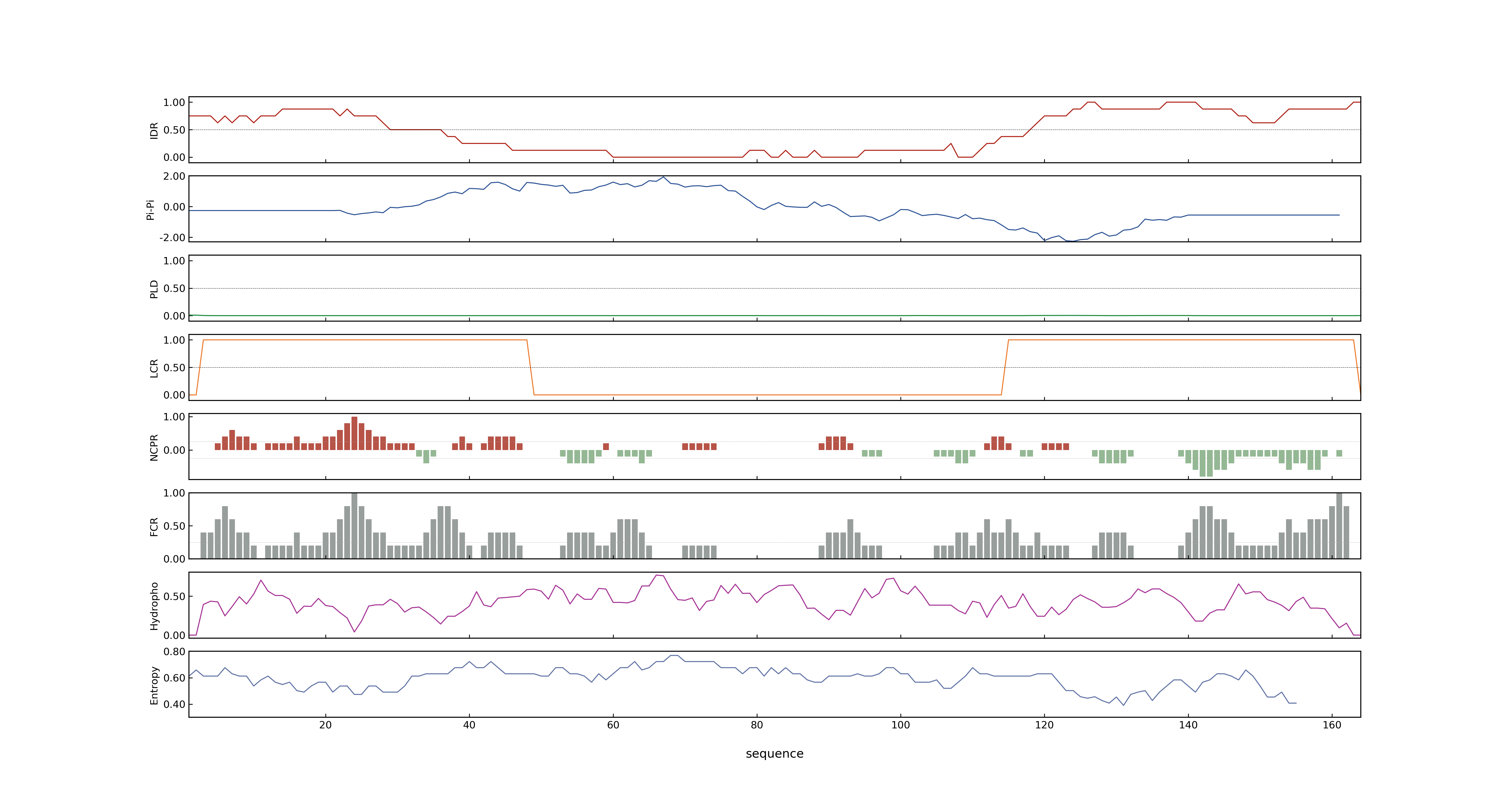Click the FCR y-axis label
The height and width of the screenshot is (806, 1512).
[154, 527]
